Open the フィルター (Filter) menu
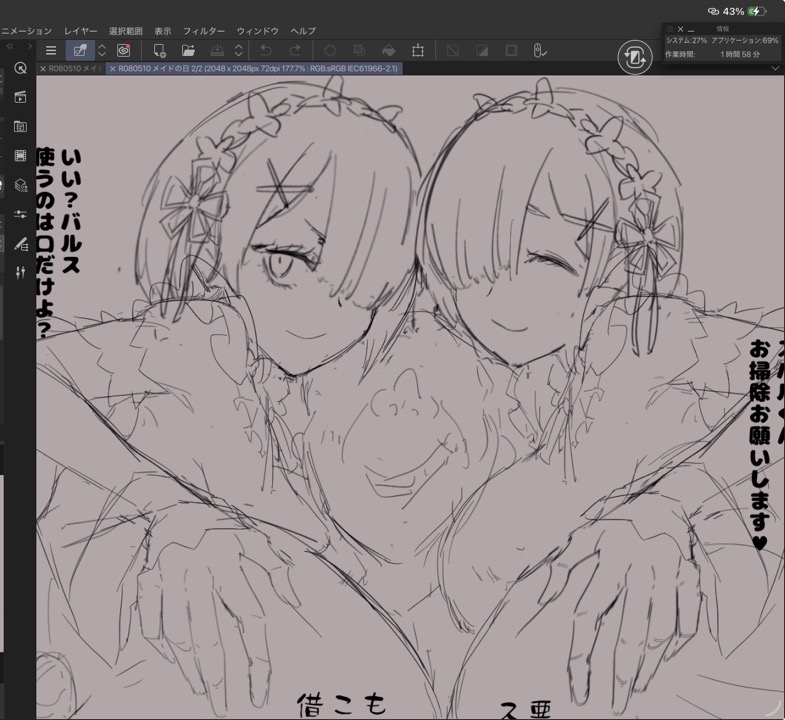This screenshot has height=720, width=785. (x=204, y=31)
